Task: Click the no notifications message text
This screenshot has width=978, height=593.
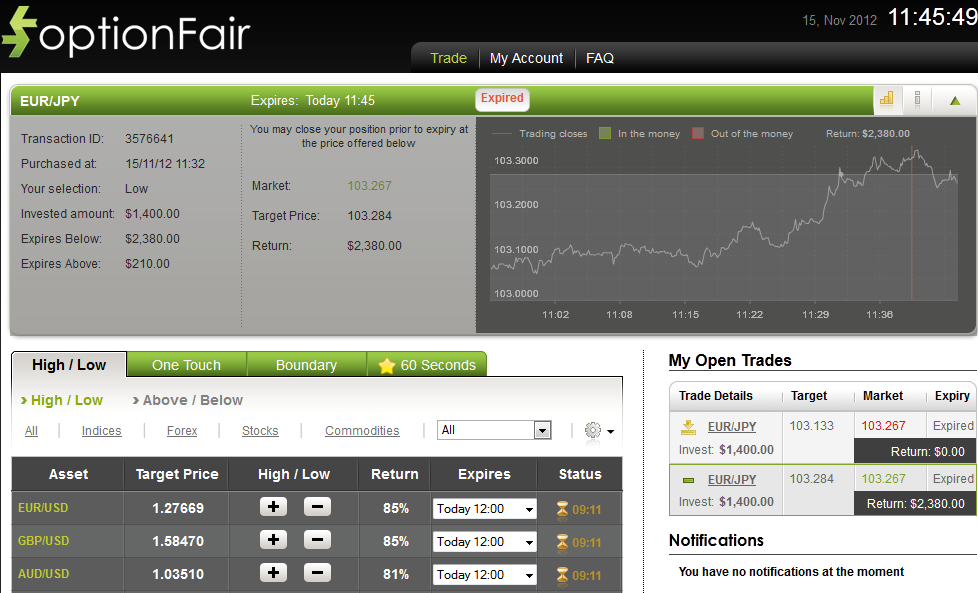Action: pos(791,572)
